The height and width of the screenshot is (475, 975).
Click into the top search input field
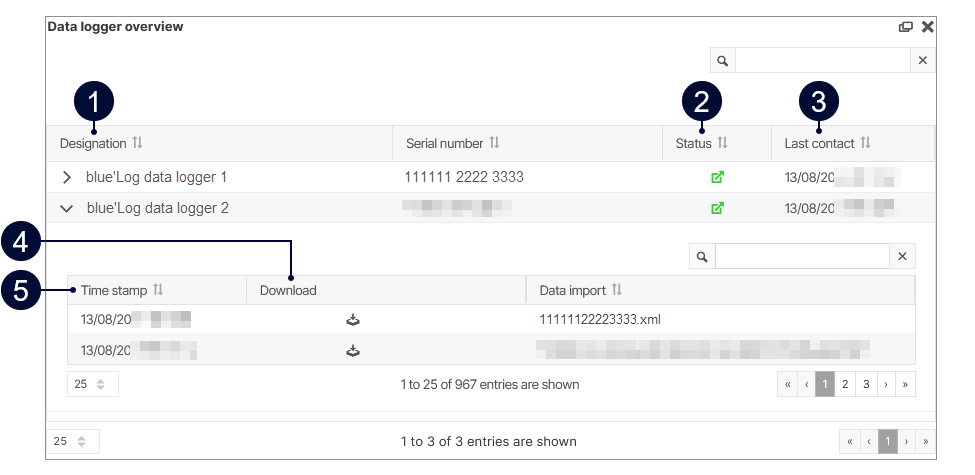pos(822,61)
